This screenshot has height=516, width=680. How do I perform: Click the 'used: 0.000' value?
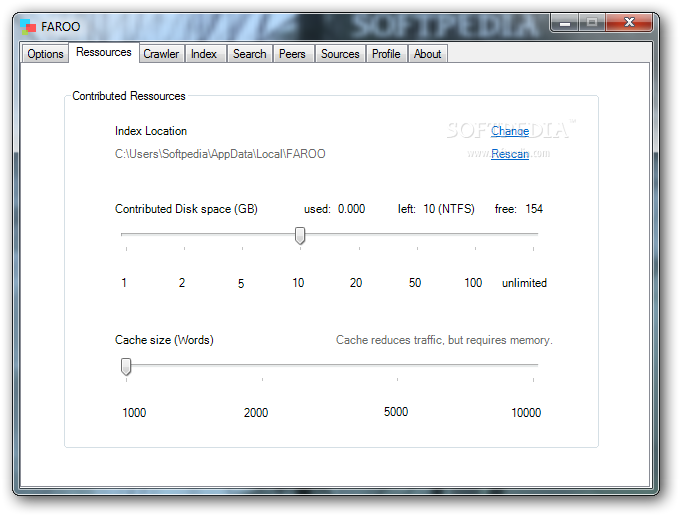334,209
